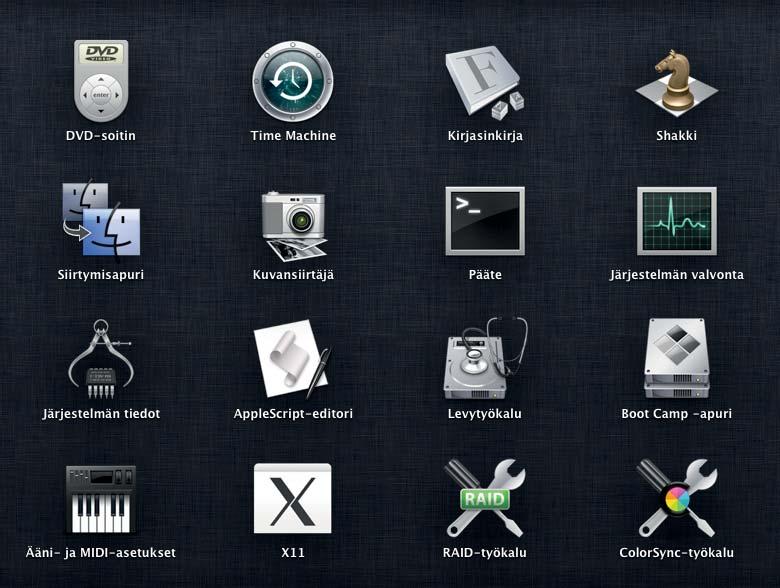Open the Siirtymisapuri two-faces icon
Image resolution: width=780 pixels, height=588 pixels.
coord(101,220)
